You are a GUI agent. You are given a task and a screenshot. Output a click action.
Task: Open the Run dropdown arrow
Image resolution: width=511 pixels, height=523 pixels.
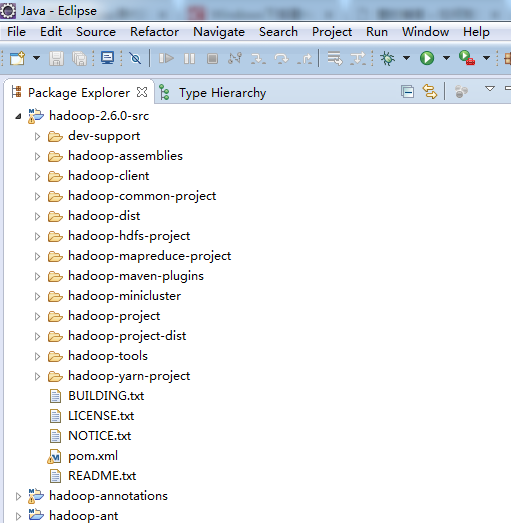point(446,58)
